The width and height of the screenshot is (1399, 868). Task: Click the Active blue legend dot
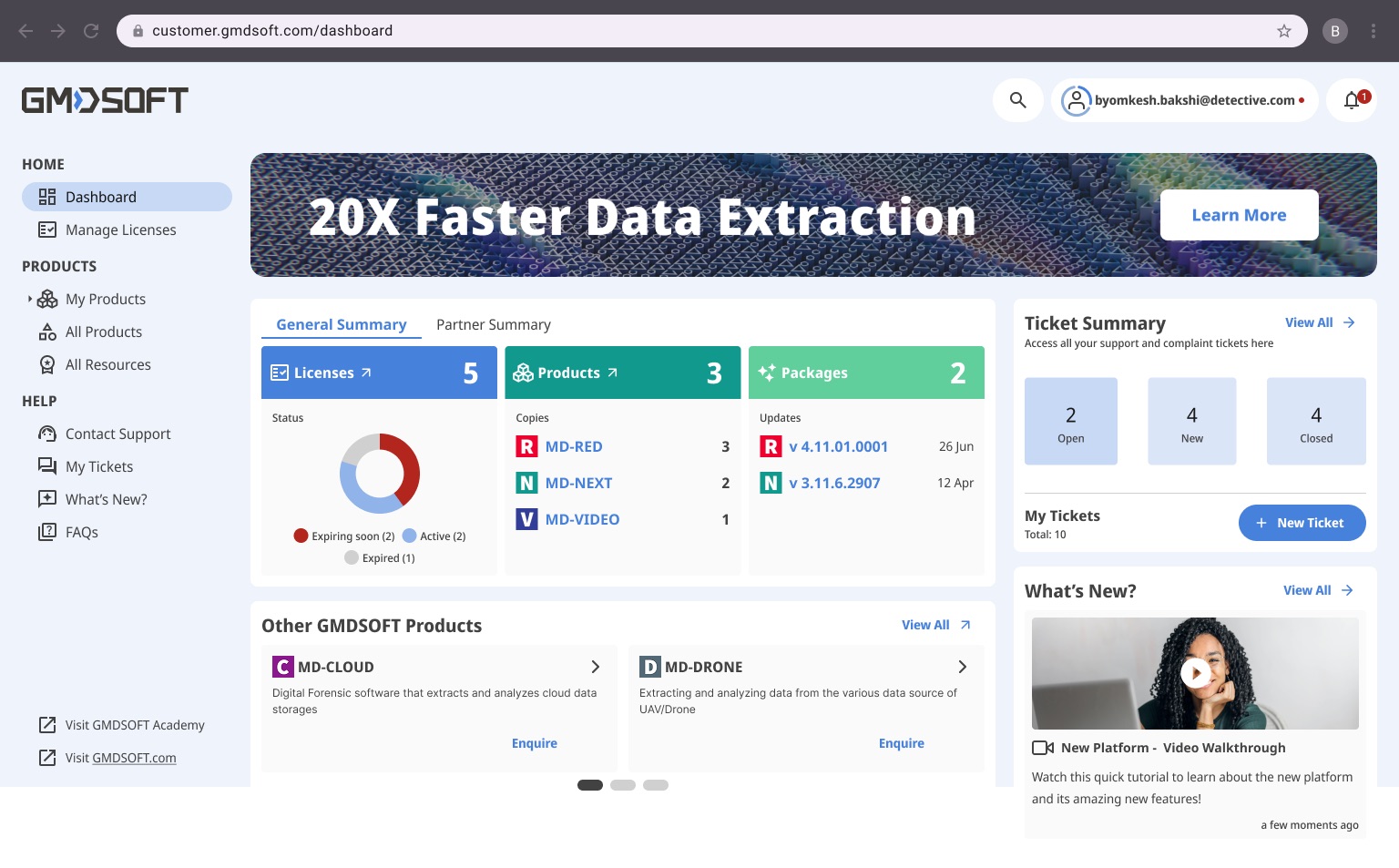point(409,536)
